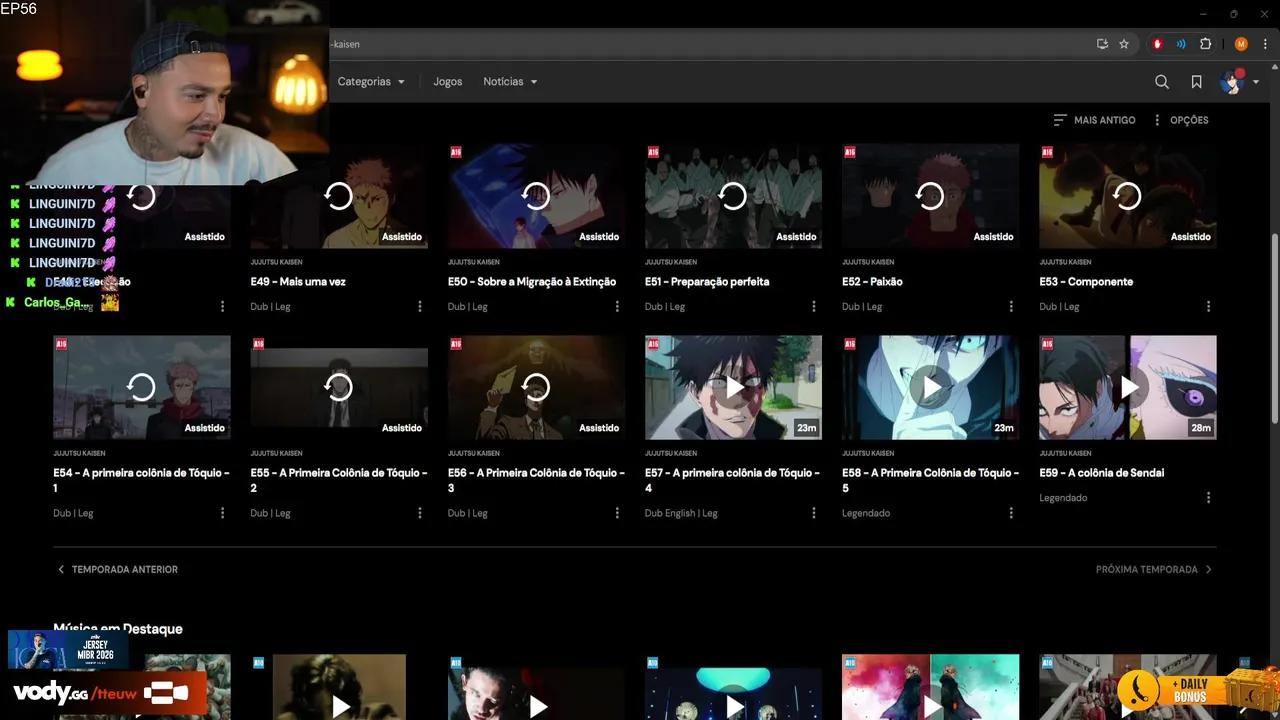Viewport: 1280px width, 720px height.
Task: Open title E50 - Sobre a Migração à Extinção
Action: (532, 282)
